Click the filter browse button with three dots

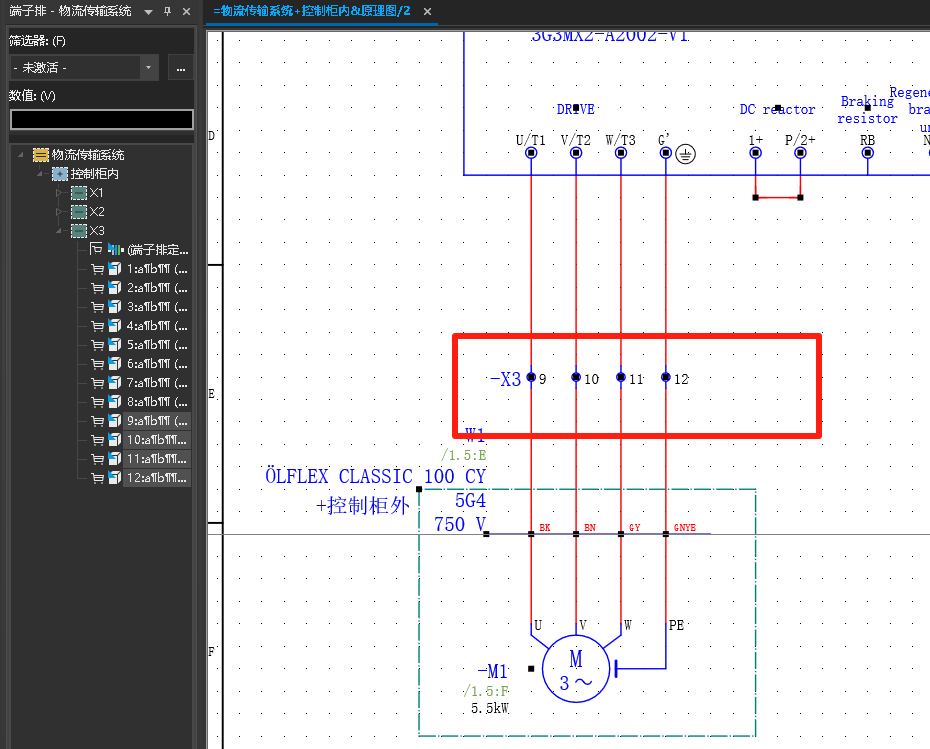pos(180,68)
